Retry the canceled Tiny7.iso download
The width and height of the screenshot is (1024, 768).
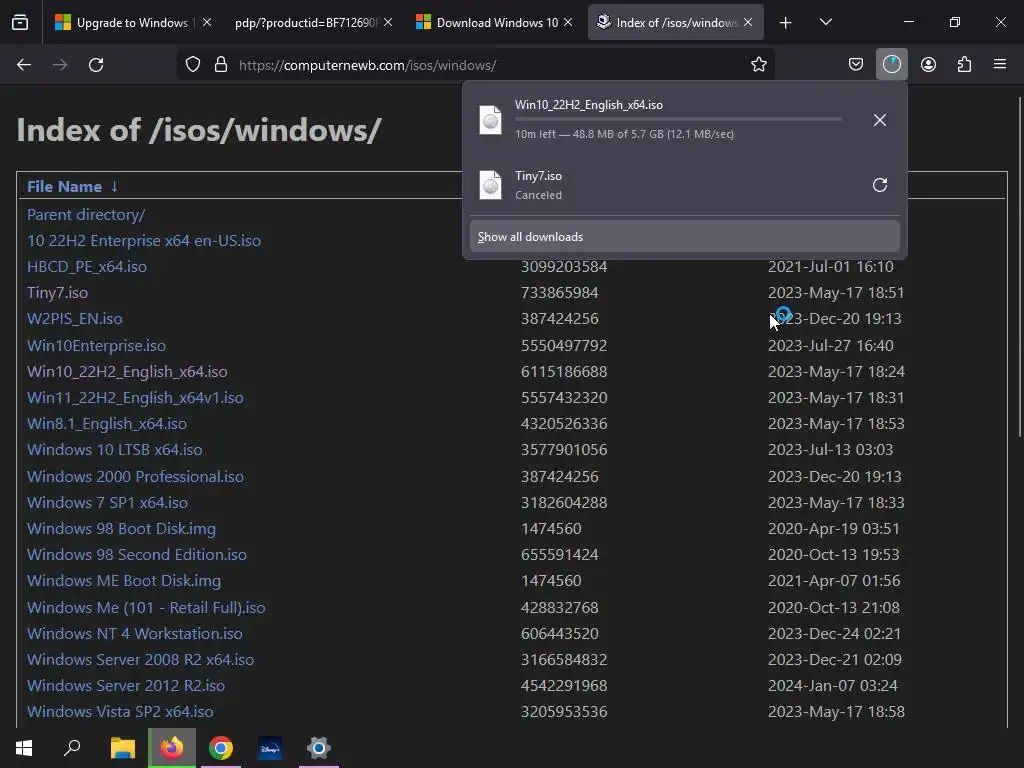880,185
